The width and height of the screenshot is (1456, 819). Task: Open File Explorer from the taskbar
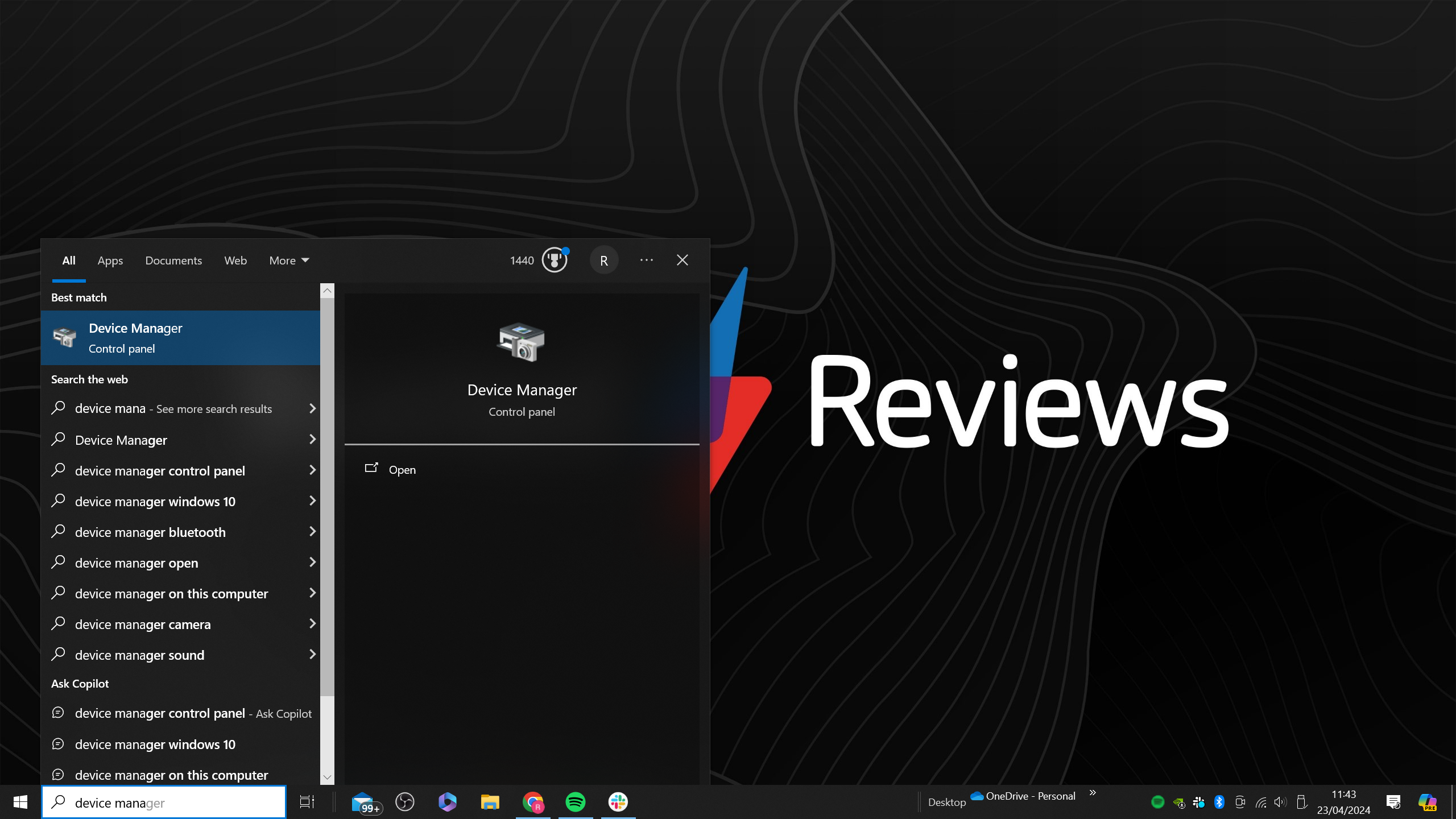pyautogui.click(x=490, y=802)
